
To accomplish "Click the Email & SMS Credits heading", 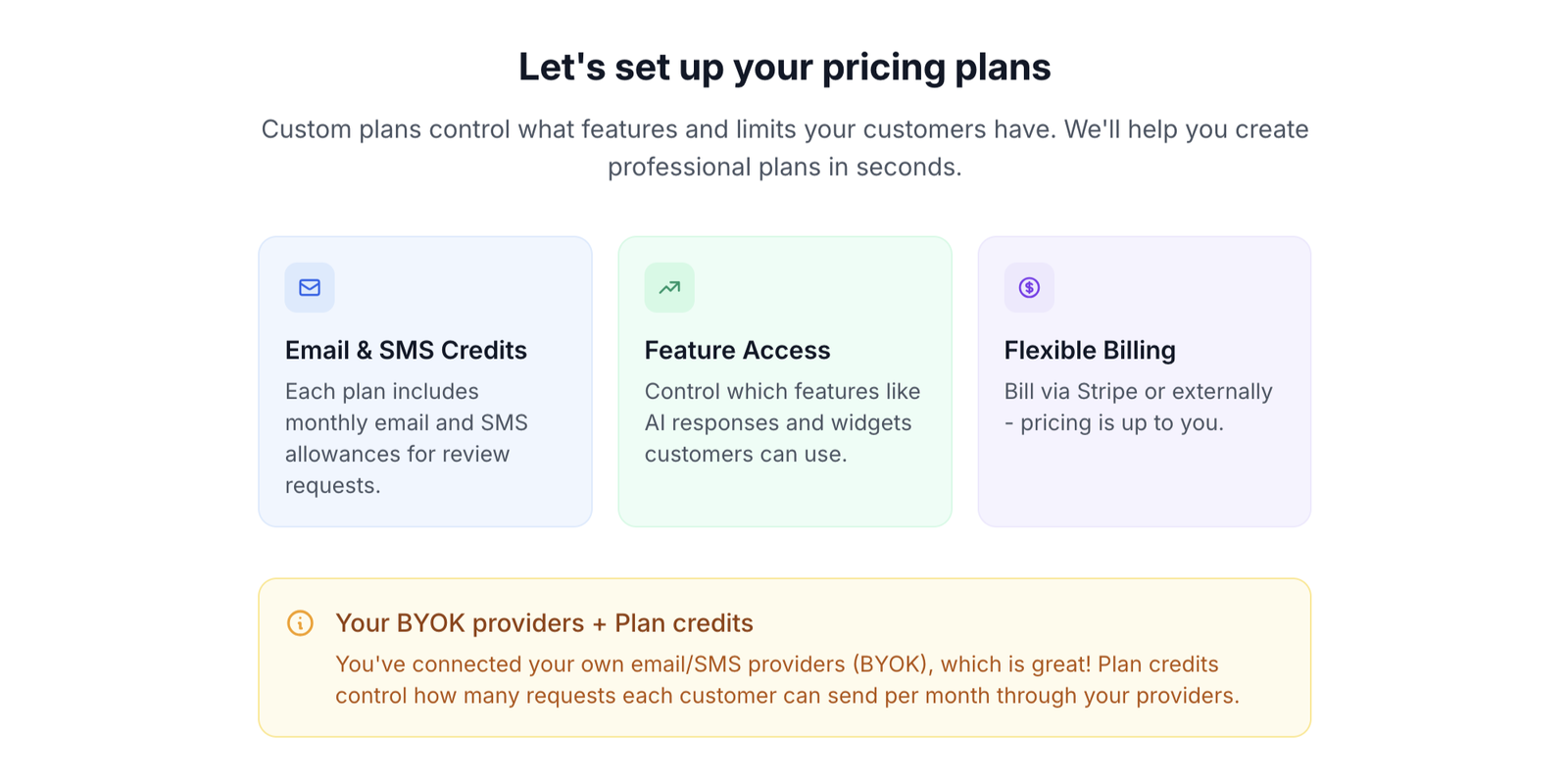I will [x=406, y=350].
